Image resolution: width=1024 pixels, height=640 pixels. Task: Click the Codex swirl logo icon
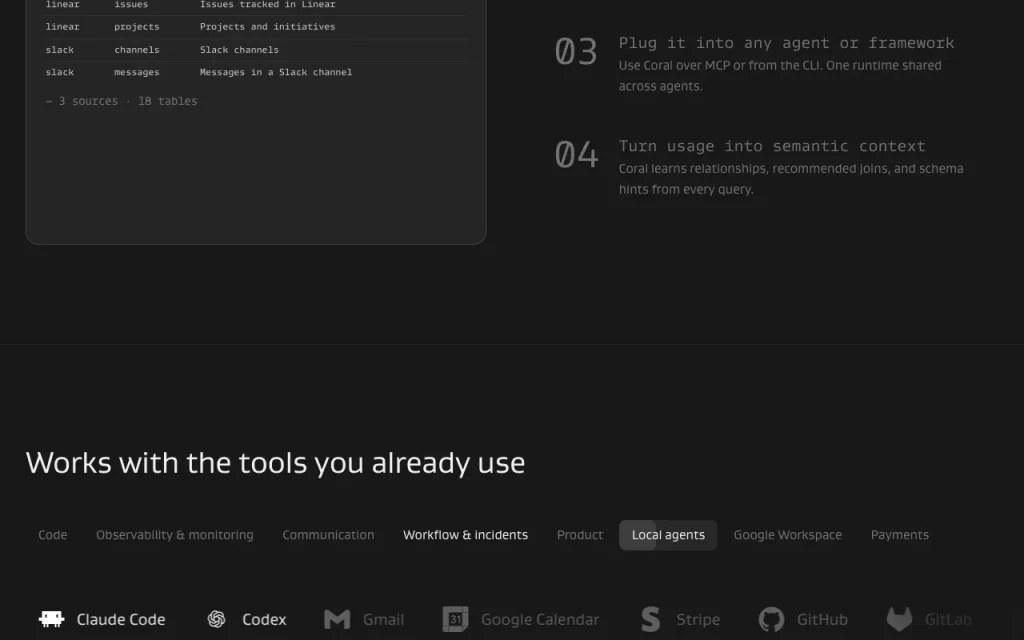click(216, 619)
